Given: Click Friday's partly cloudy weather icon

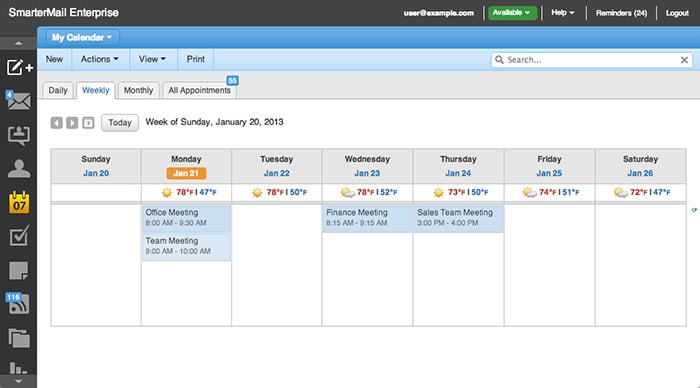Looking at the screenshot, I should point(529,192).
